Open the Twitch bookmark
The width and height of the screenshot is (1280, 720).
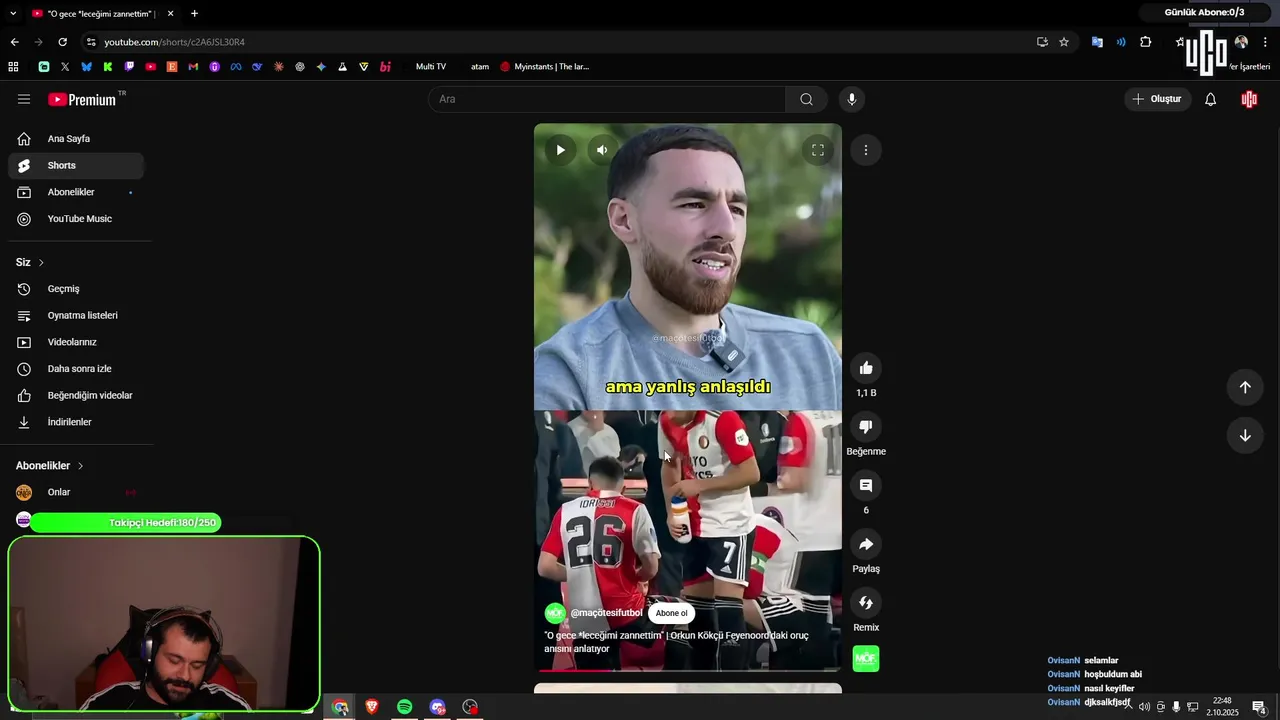click(x=129, y=66)
